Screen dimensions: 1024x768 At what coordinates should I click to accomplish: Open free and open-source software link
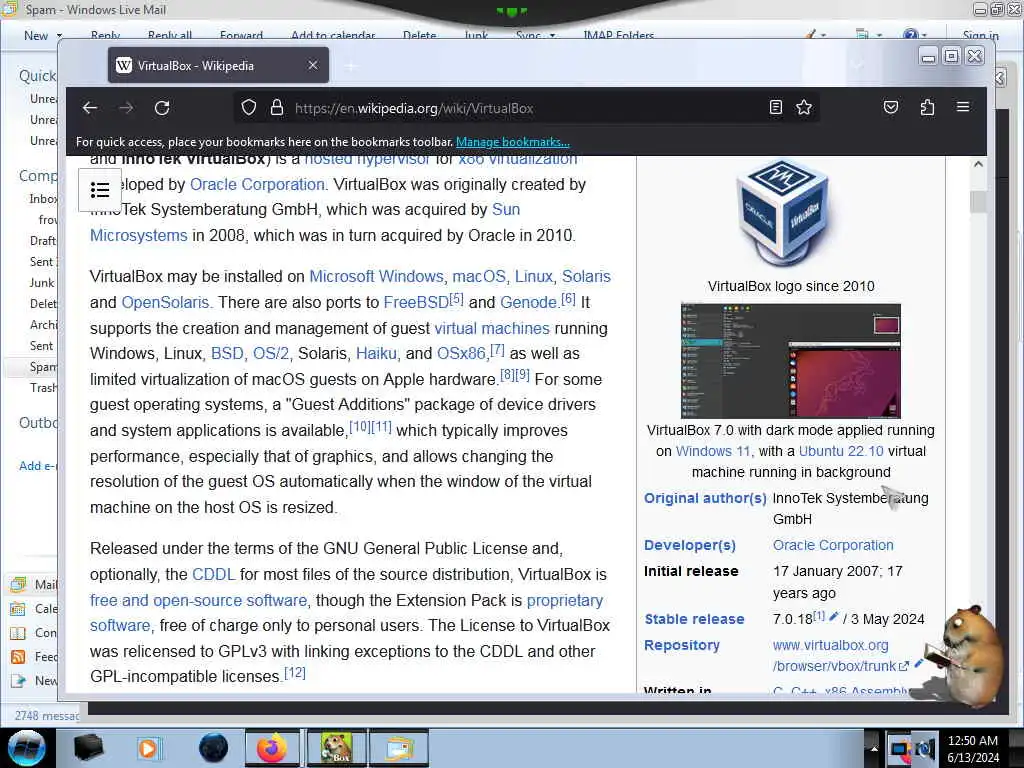point(199,600)
